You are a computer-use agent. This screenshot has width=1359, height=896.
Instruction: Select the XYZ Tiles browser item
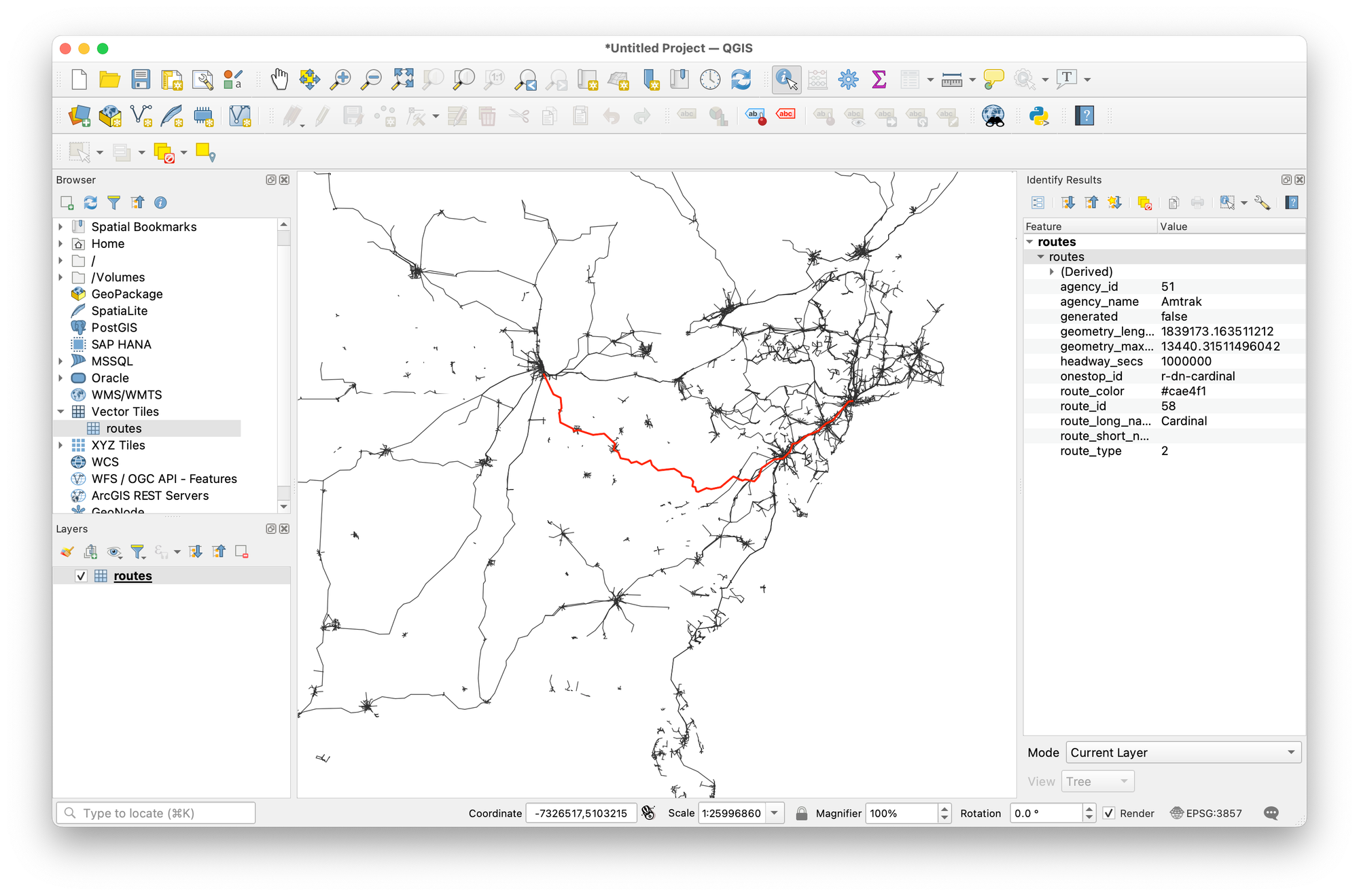[118, 446]
